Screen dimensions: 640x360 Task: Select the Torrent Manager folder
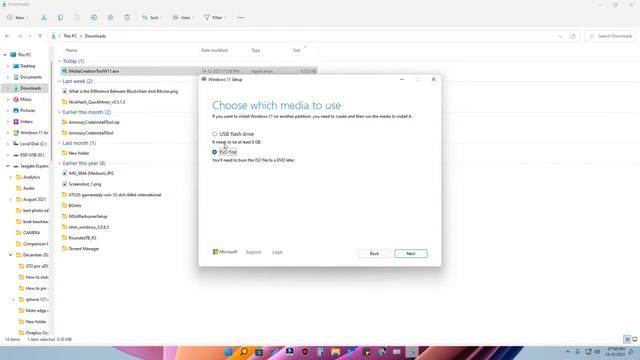coord(84,249)
